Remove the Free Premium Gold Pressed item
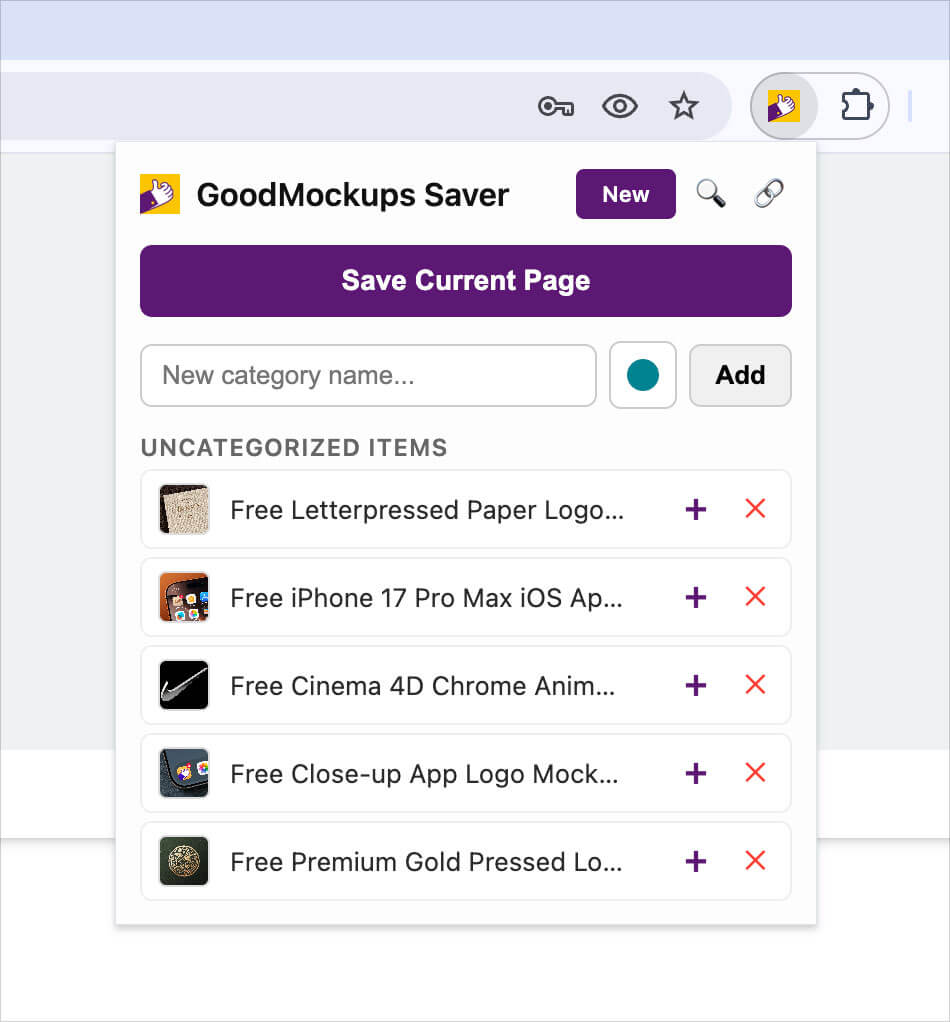 755,860
